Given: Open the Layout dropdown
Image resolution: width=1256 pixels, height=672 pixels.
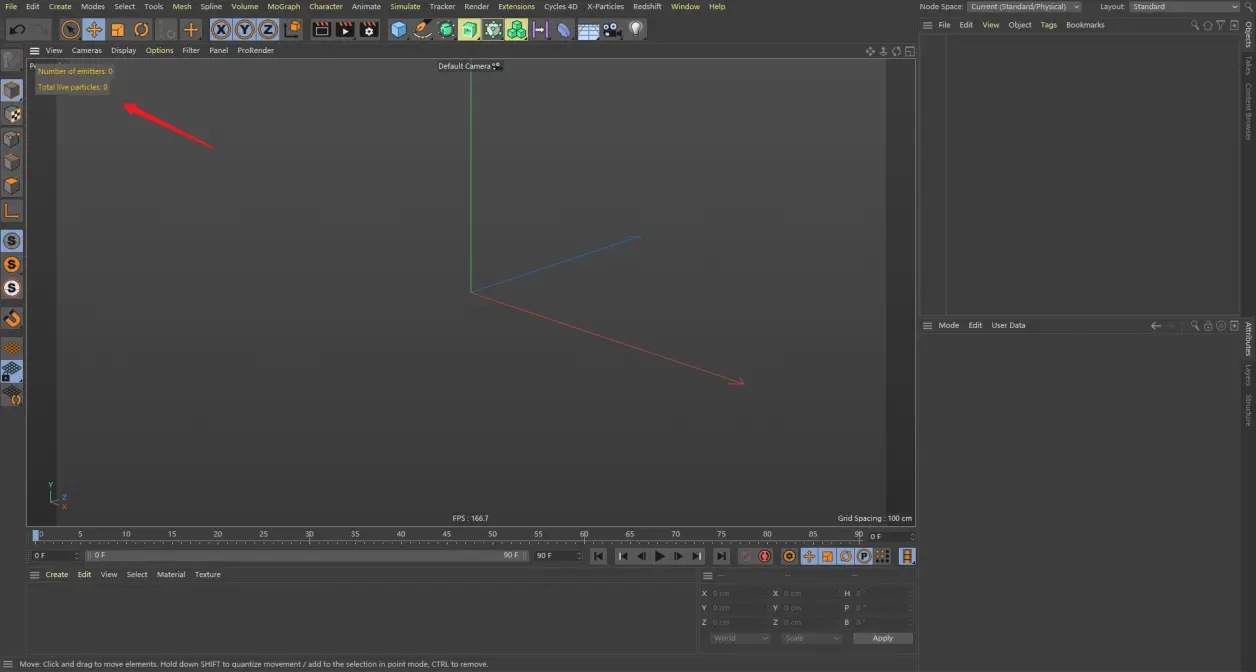Looking at the screenshot, I should (1185, 6).
